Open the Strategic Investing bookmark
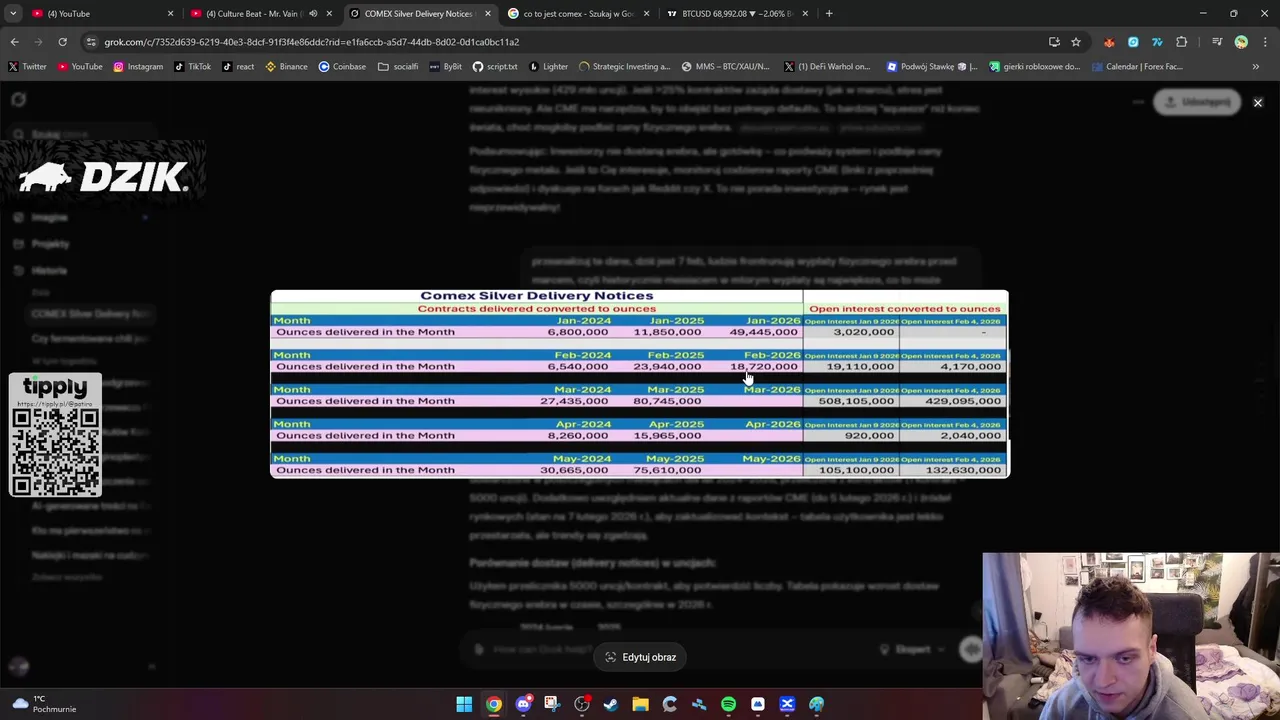1280x720 pixels. click(x=623, y=66)
